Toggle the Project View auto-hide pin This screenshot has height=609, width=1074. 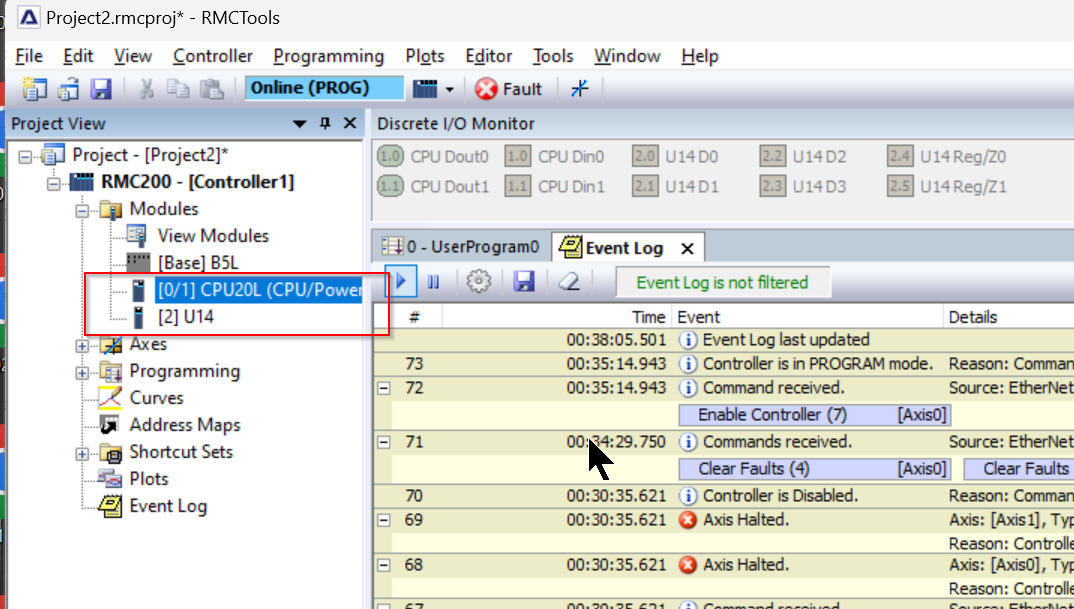325,123
